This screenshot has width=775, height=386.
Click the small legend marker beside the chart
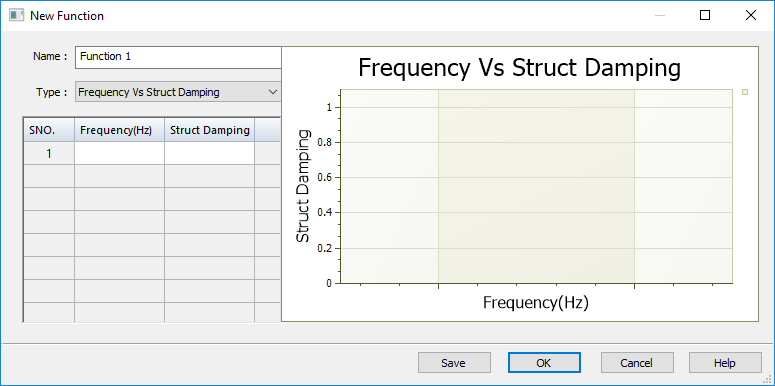pyautogui.click(x=745, y=92)
